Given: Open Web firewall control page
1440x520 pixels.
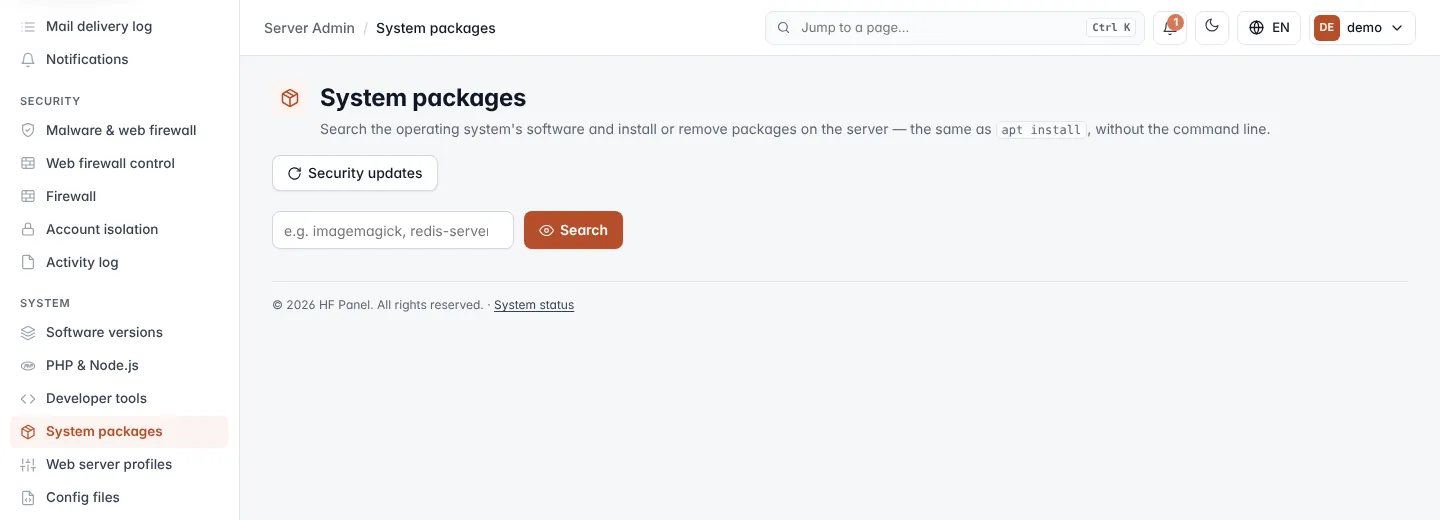Looking at the screenshot, I should tap(119, 163).
